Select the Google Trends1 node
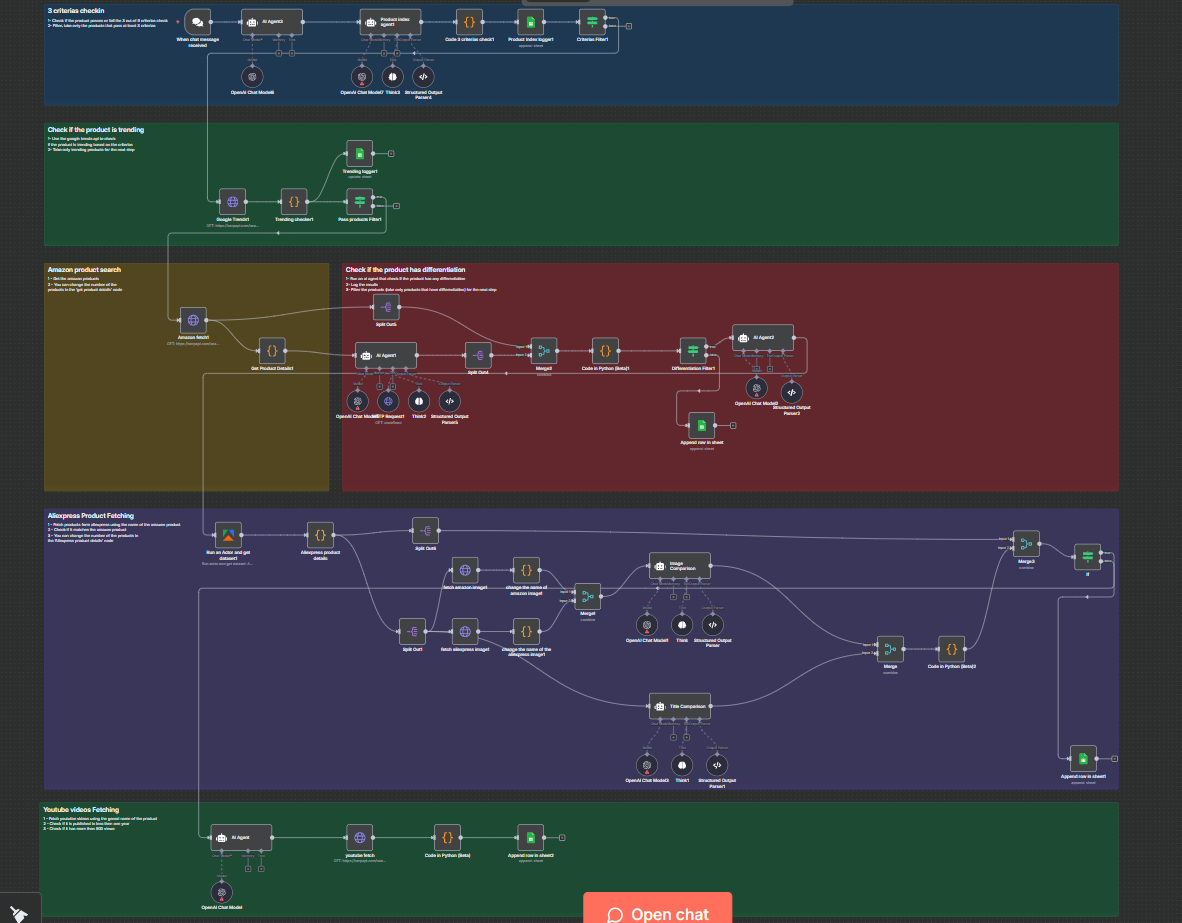The image size is (1182, 923). pyautogui.click(x=231, y=199)
